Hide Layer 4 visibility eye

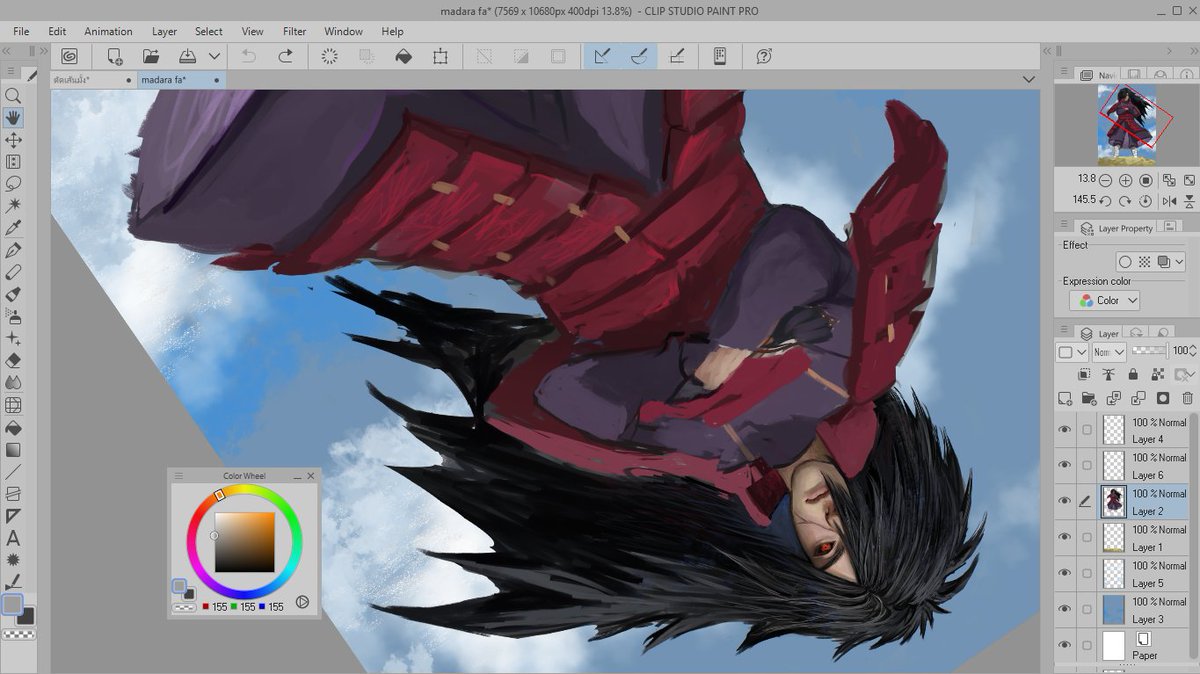coord(1065,430)
